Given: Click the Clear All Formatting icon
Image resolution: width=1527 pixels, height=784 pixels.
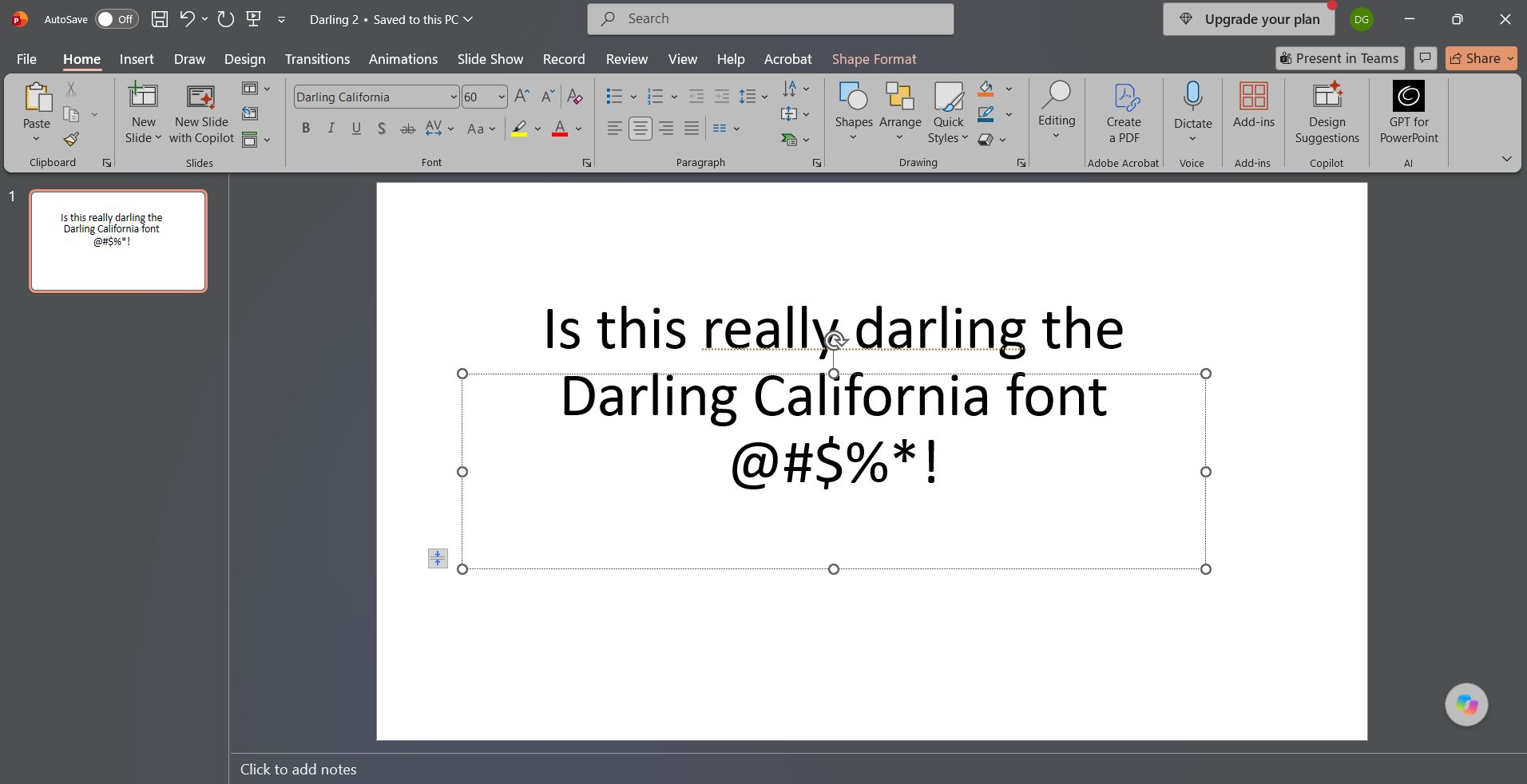Looking at the screenshot, I should click(x=575, y=97).
